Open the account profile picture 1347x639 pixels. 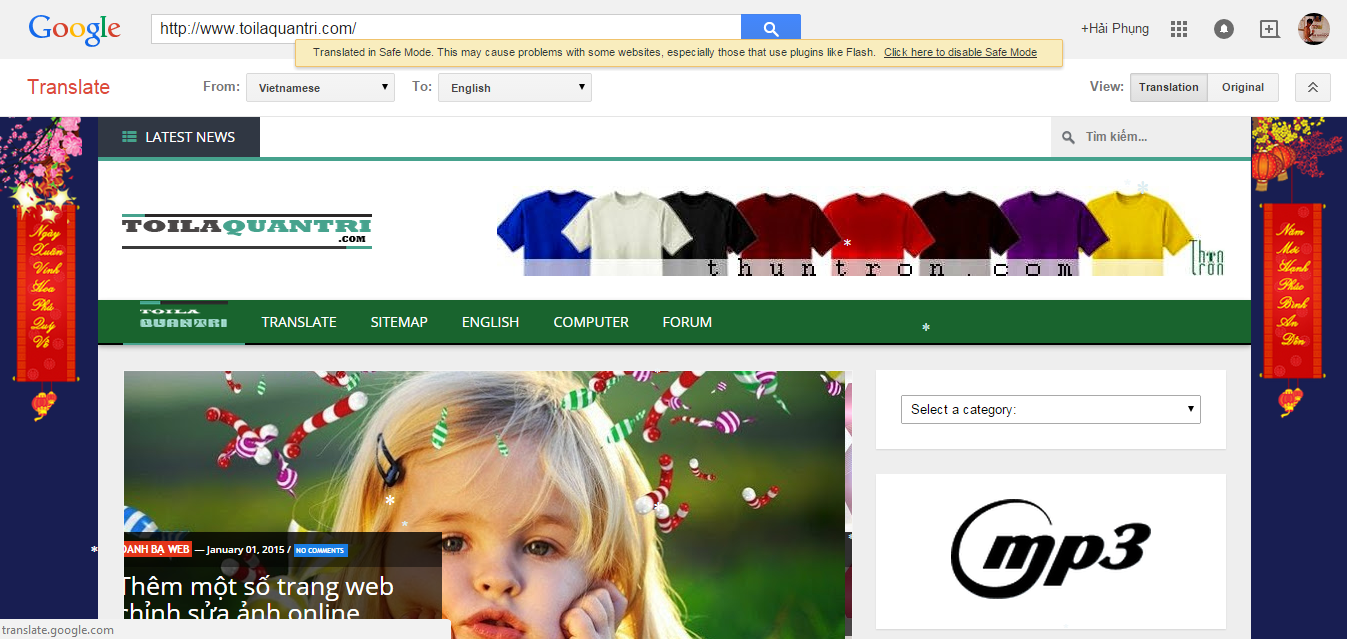point(1313,29)
